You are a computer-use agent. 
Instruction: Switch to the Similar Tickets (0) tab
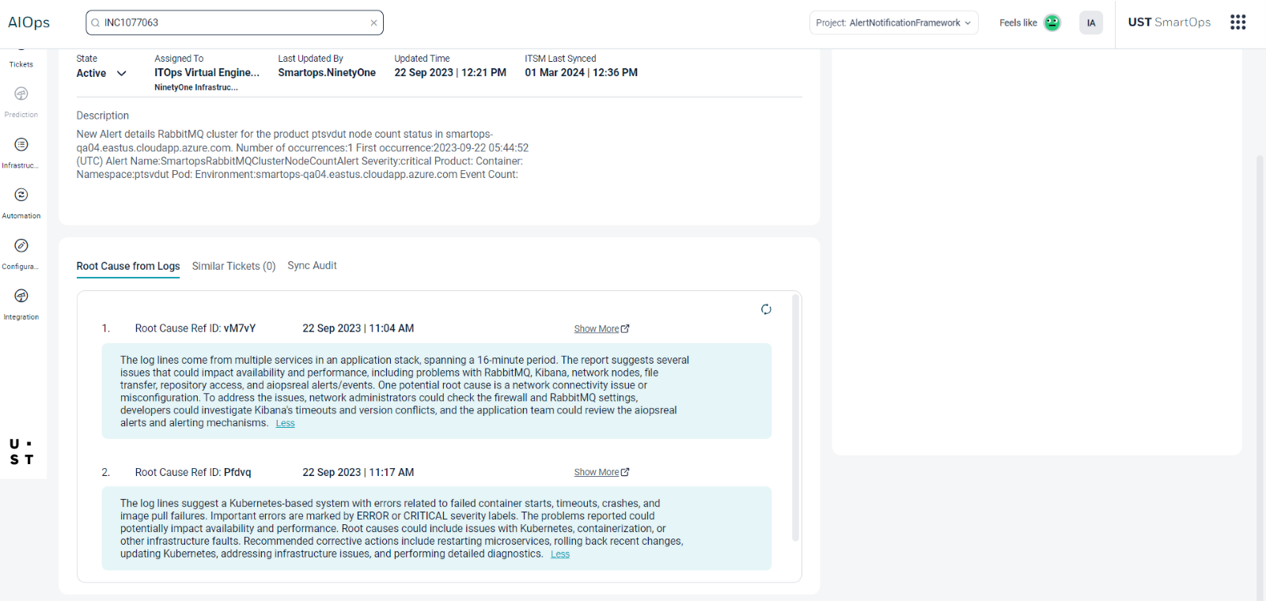point(233,266)
